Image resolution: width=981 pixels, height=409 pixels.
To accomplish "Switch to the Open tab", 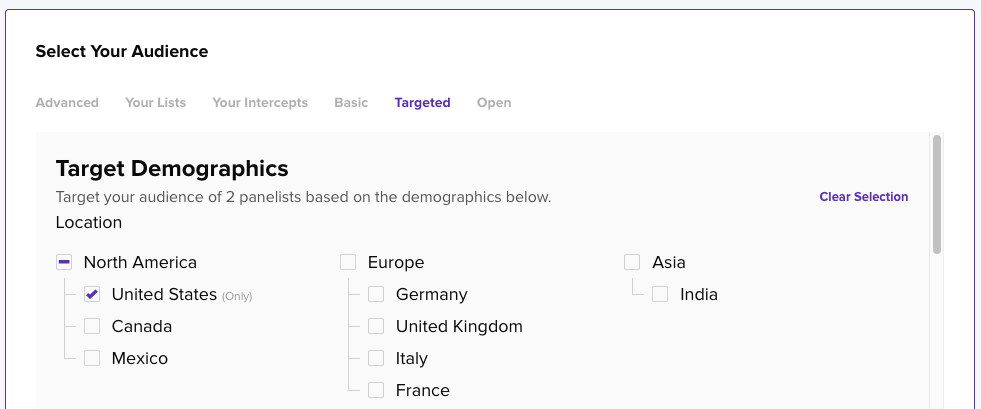I will pyautogui.click(x=494, y=103).
